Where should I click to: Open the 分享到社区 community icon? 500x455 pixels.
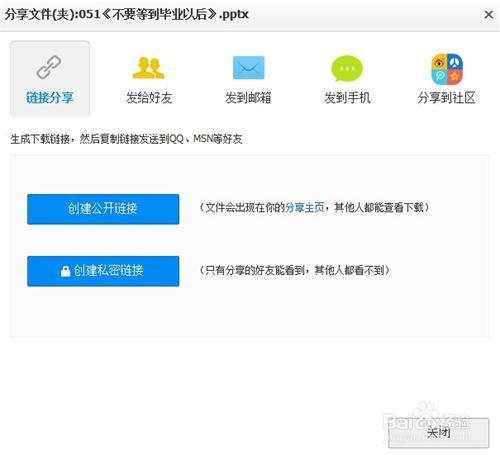click(x=447, y=69)
